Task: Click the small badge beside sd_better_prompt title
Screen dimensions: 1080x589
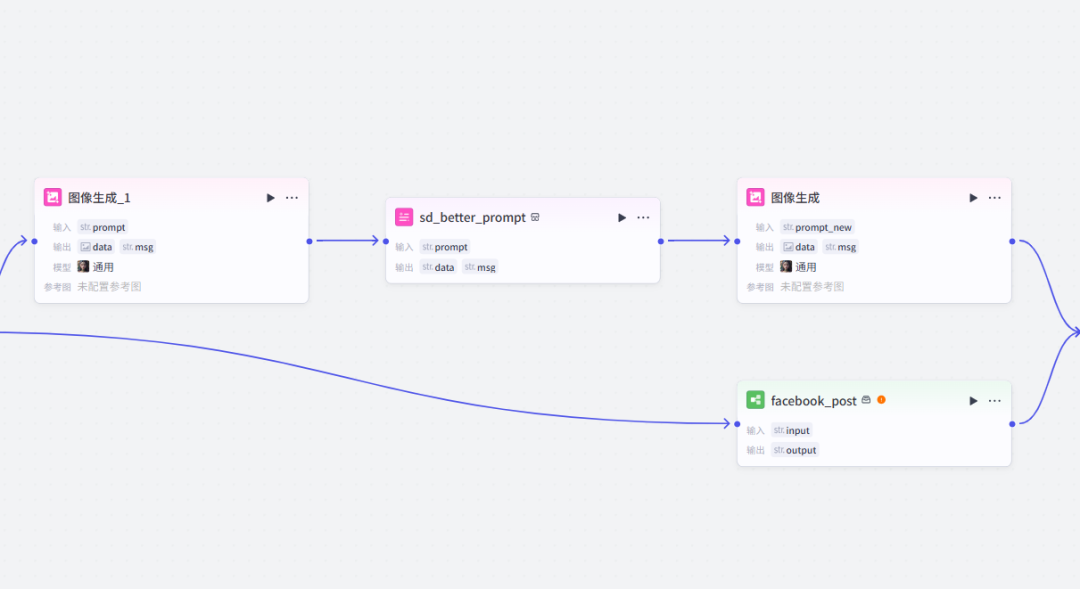Action: coord(536,217)
